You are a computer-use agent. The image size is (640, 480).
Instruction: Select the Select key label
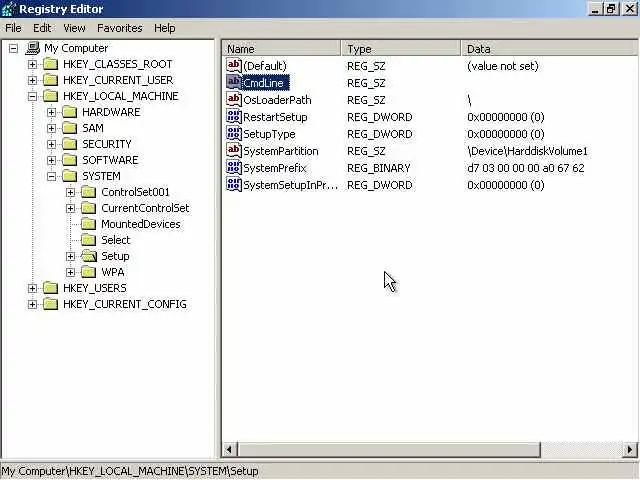(116, 240)
